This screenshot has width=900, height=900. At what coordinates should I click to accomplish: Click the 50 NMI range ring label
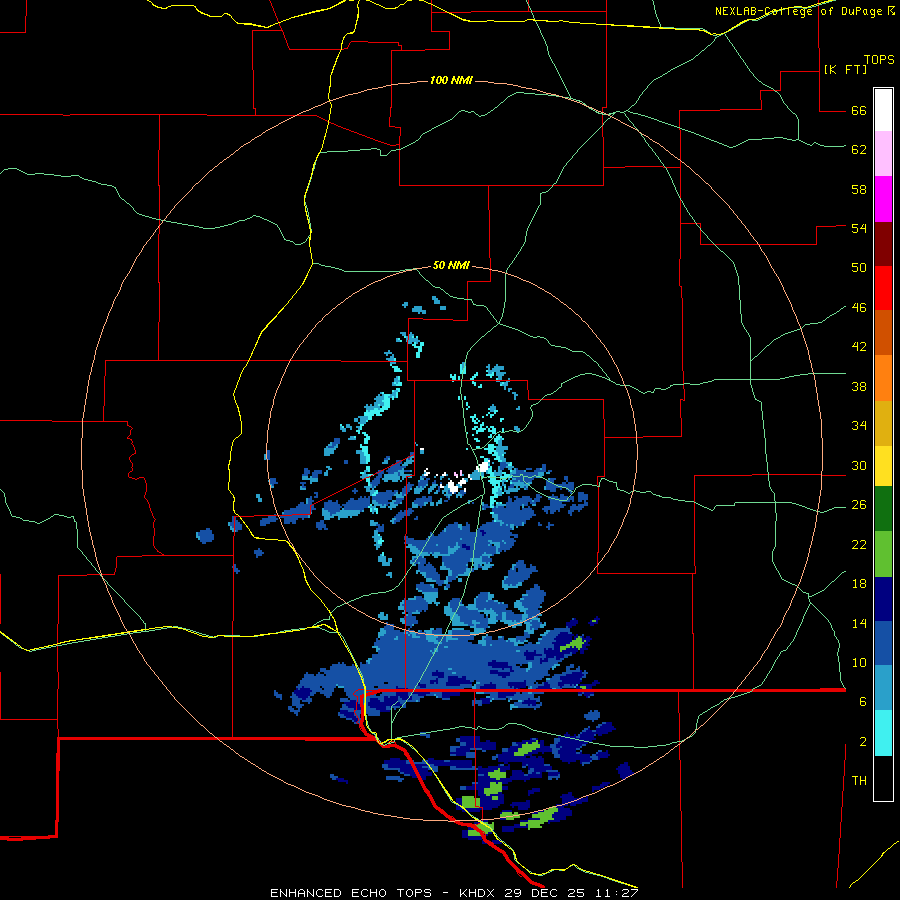[451, 265]
